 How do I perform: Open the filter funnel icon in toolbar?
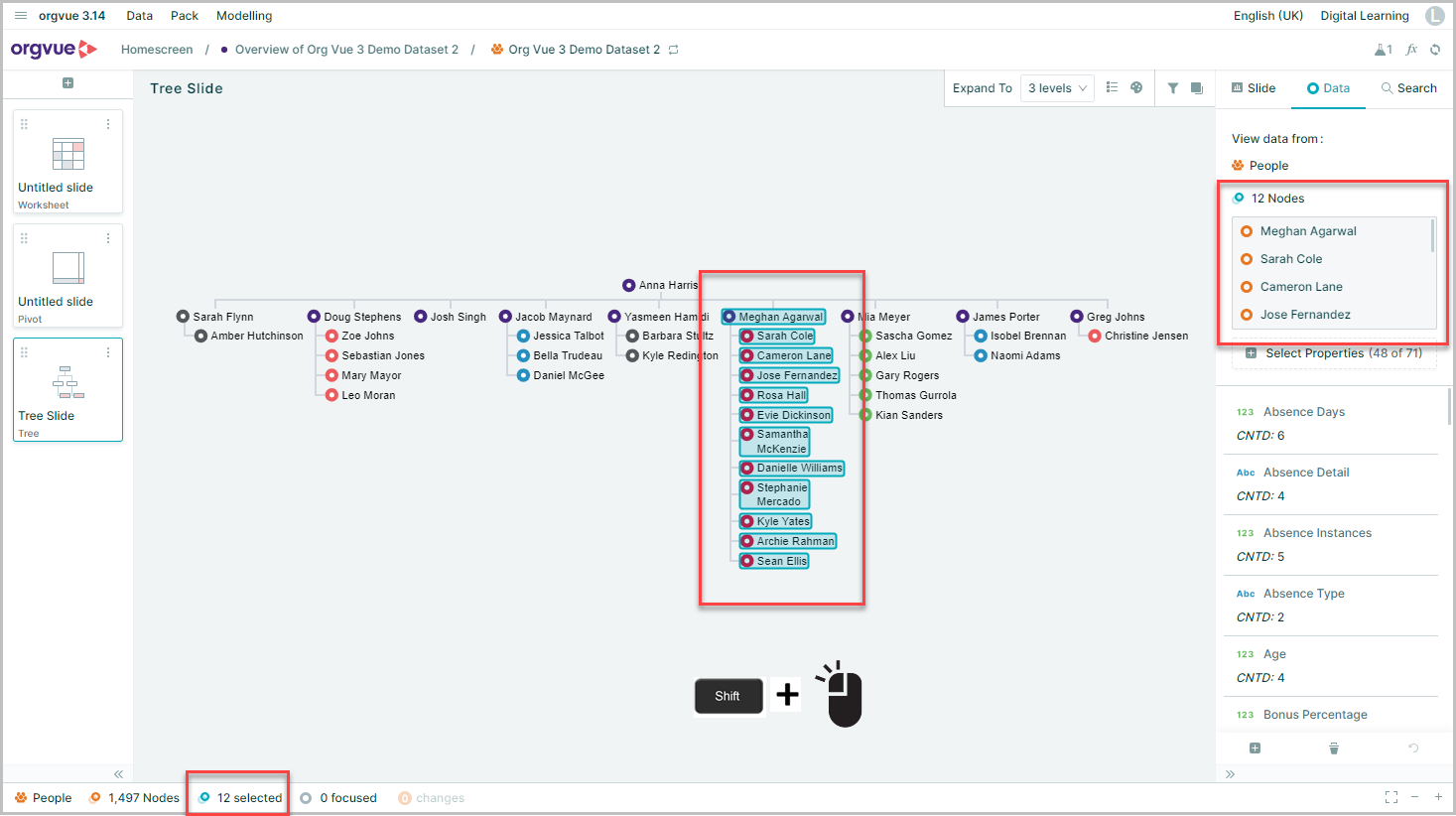coord(1173,88)
